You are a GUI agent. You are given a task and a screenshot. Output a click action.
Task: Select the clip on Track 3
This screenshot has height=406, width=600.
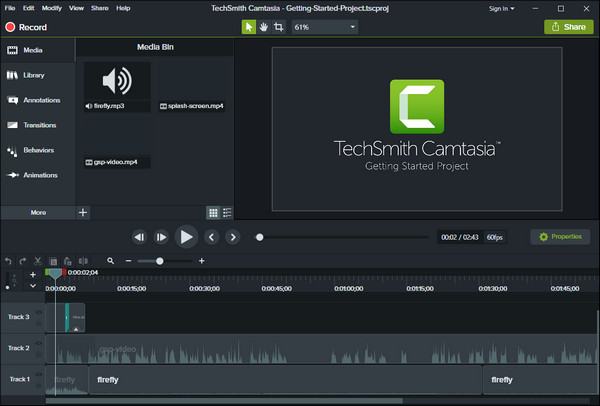point(65,317)
